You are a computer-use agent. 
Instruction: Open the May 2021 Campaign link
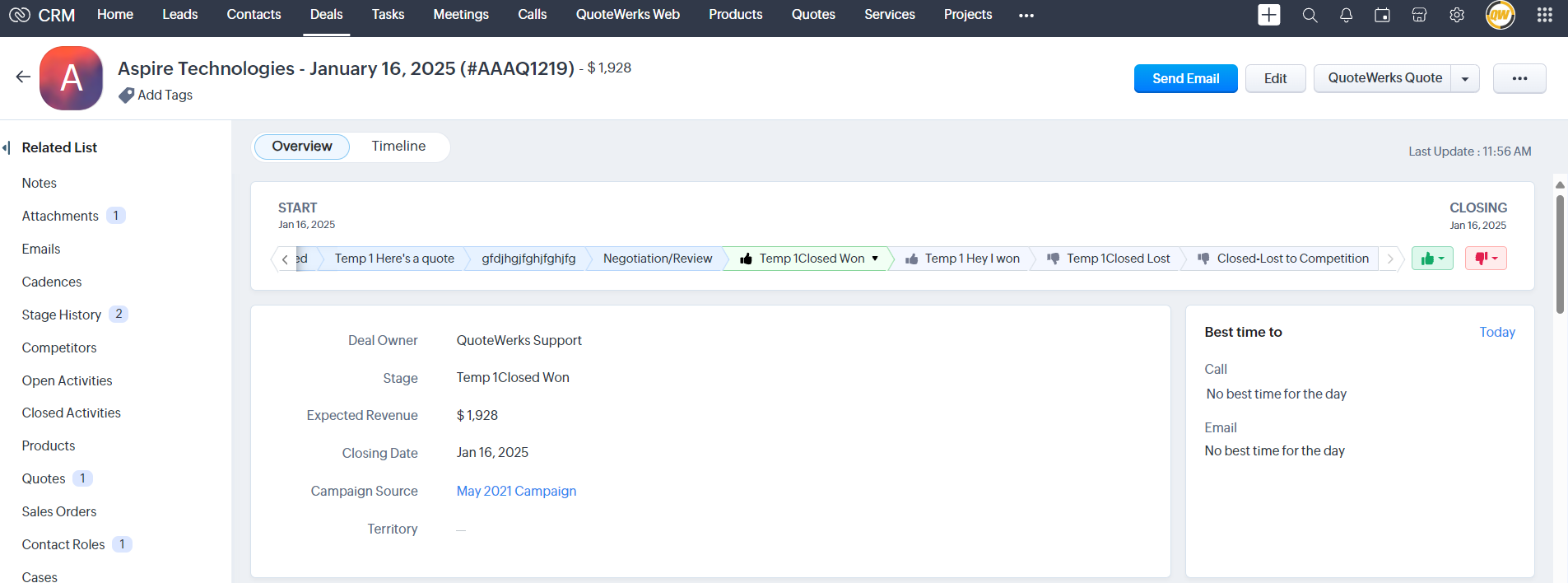pyautogui.click(x=516, y=491)
